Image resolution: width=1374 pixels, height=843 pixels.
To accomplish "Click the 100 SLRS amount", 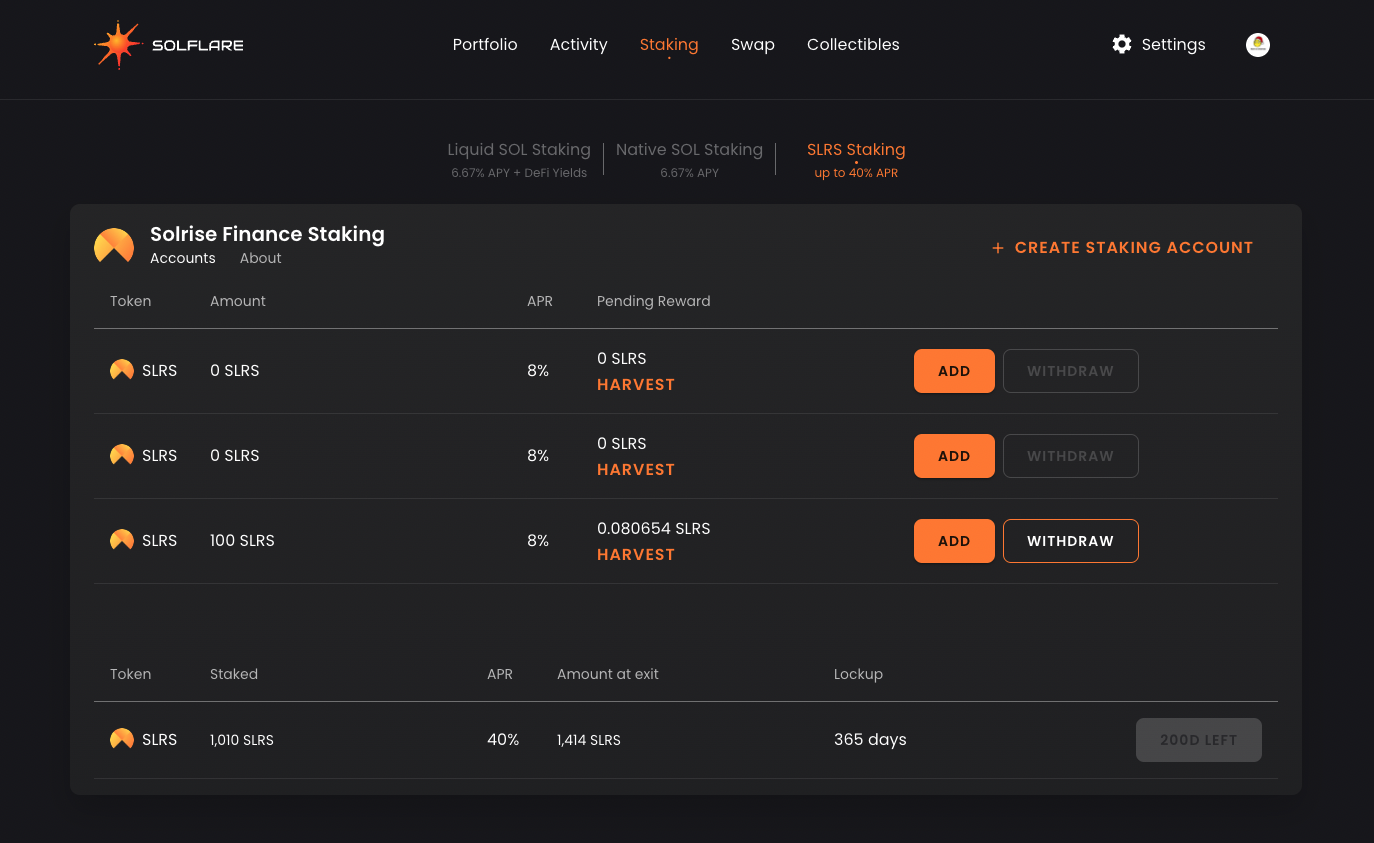I will point(242,540).
